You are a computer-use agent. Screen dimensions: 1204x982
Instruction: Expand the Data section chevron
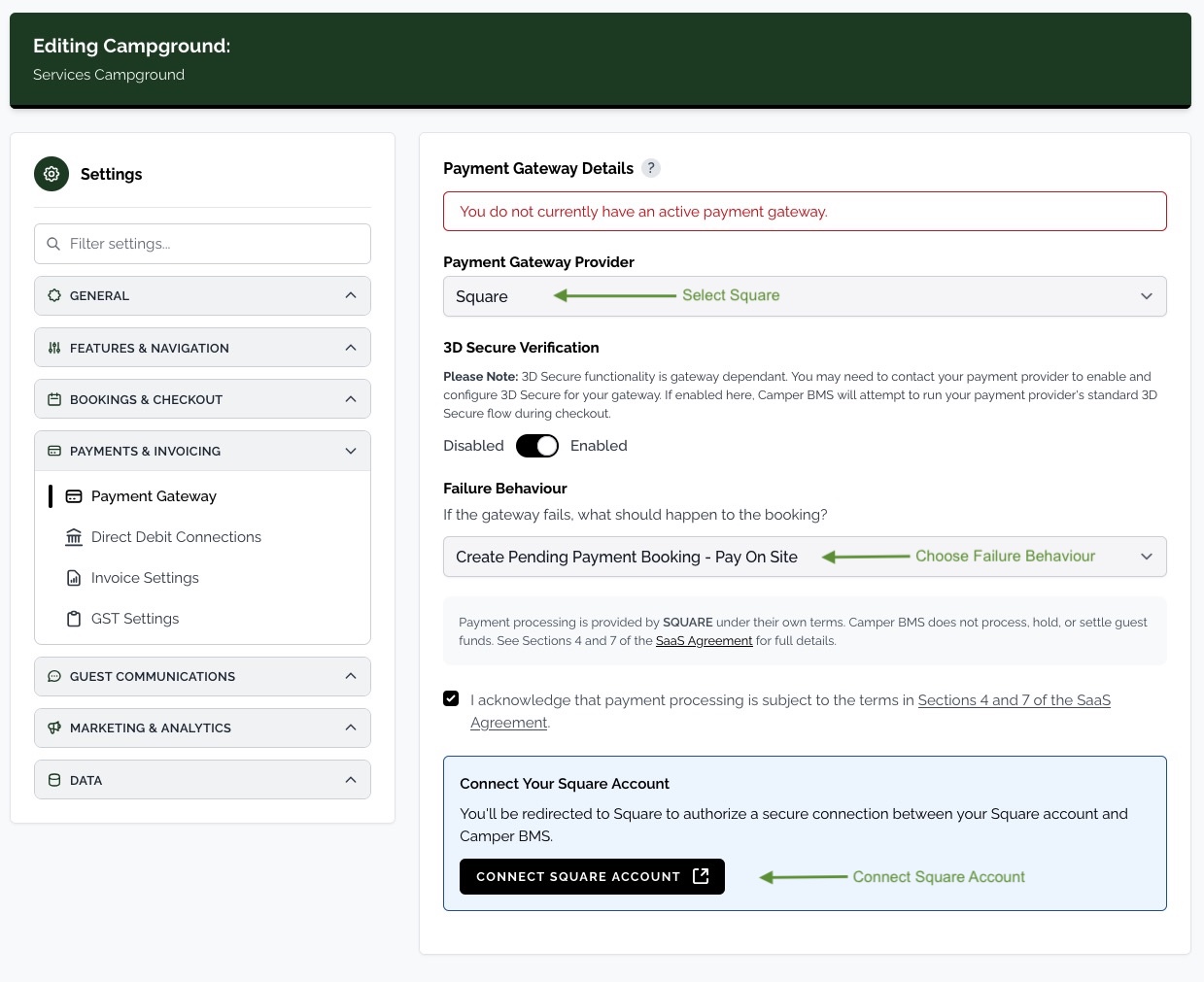click(x=351, y=780)
